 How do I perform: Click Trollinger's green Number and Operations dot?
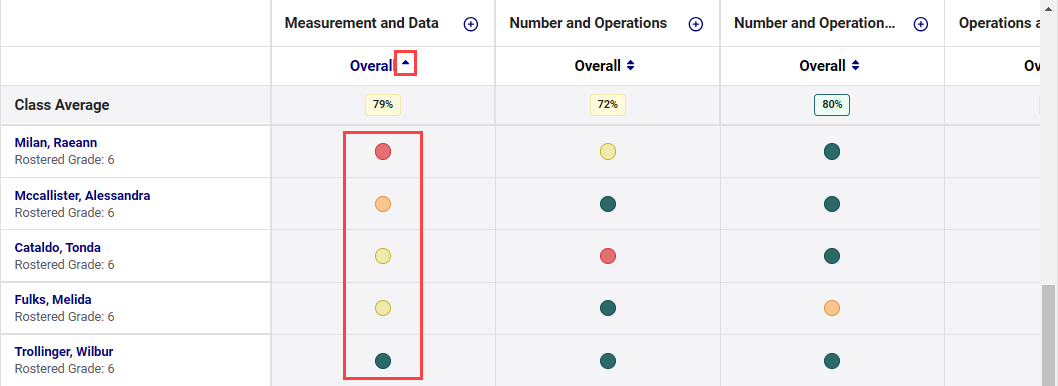pyautogui.click(x=608, y=360)
